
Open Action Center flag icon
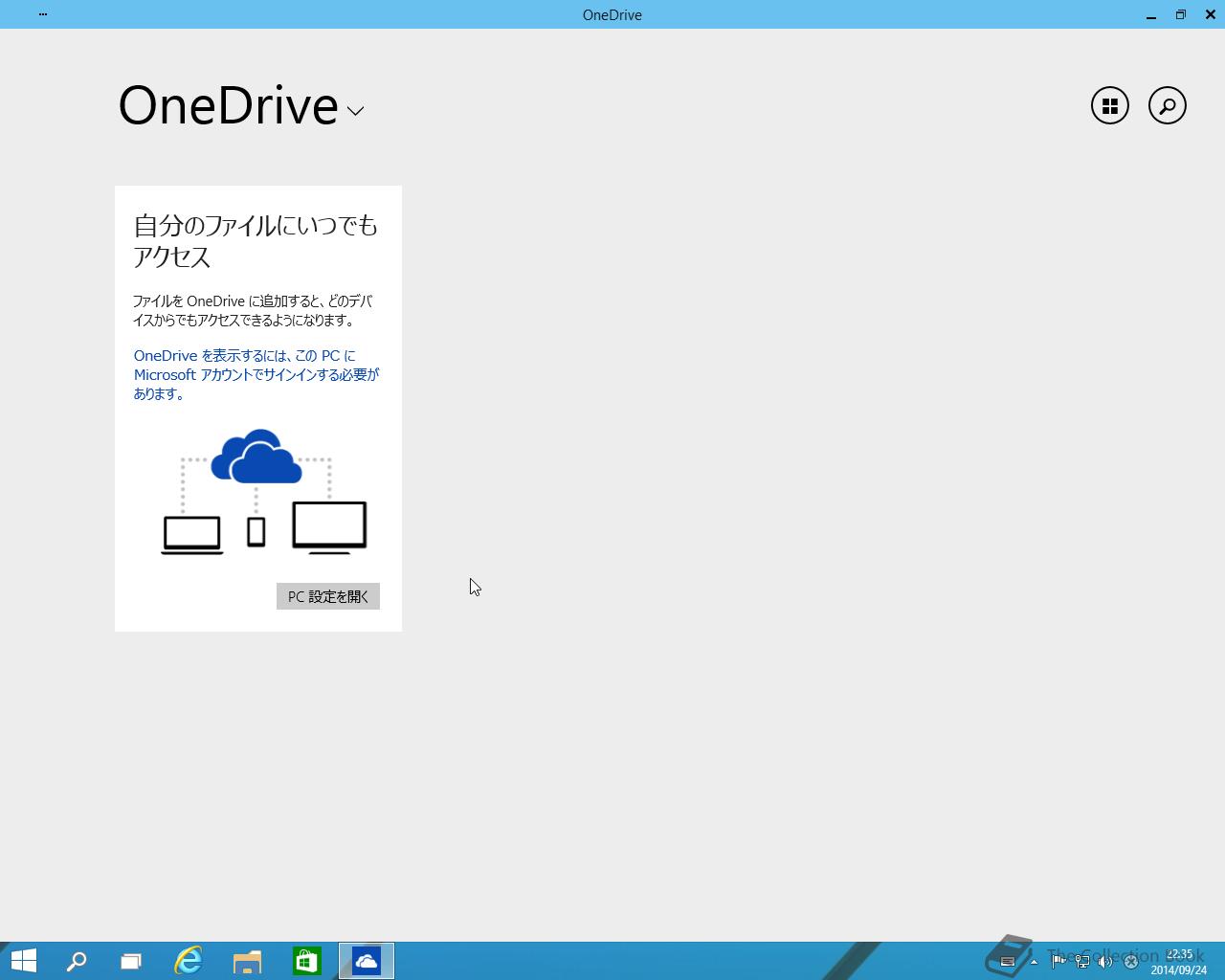coord(1058,962)
